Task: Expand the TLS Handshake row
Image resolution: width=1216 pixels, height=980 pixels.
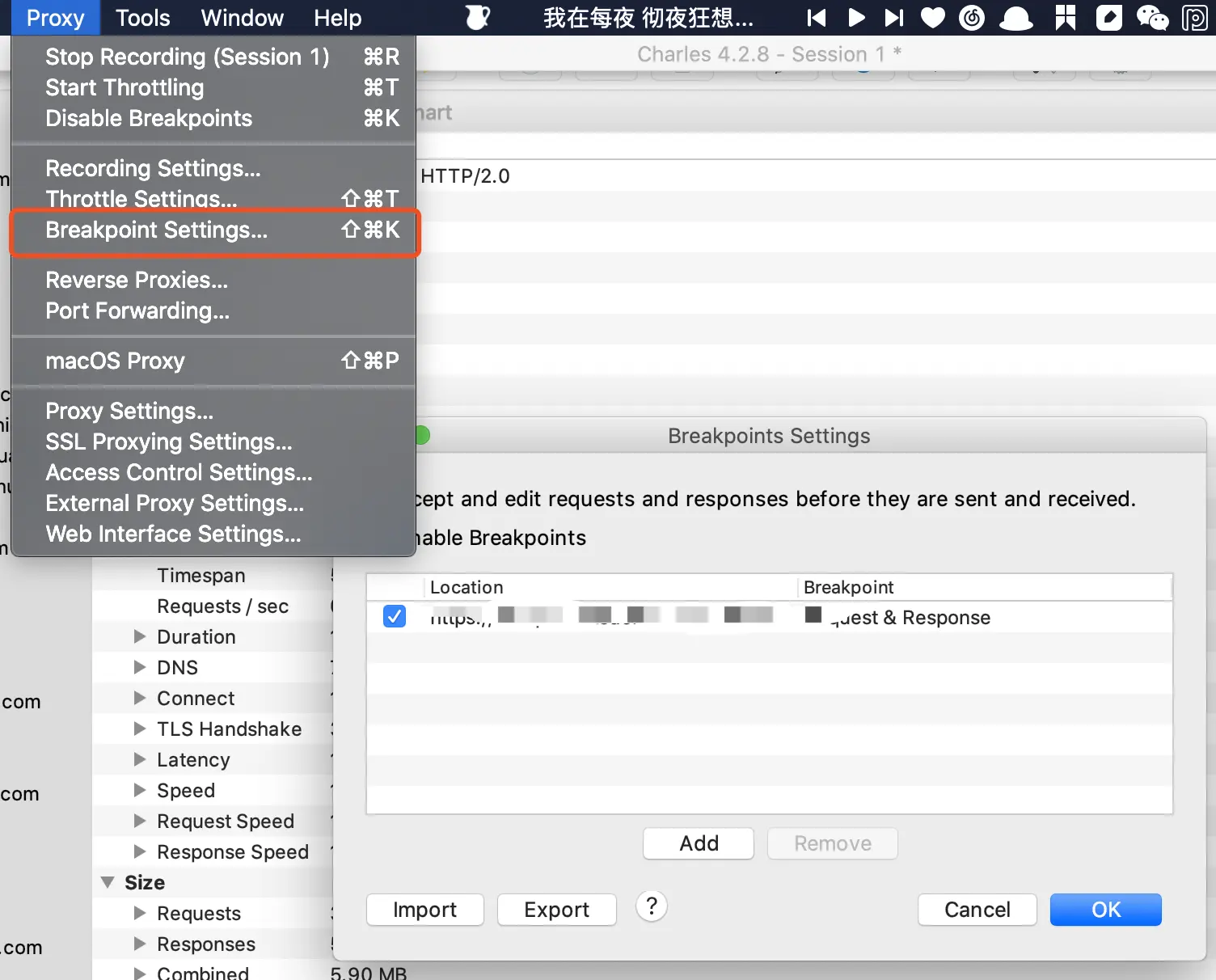Action: point(140,729)
